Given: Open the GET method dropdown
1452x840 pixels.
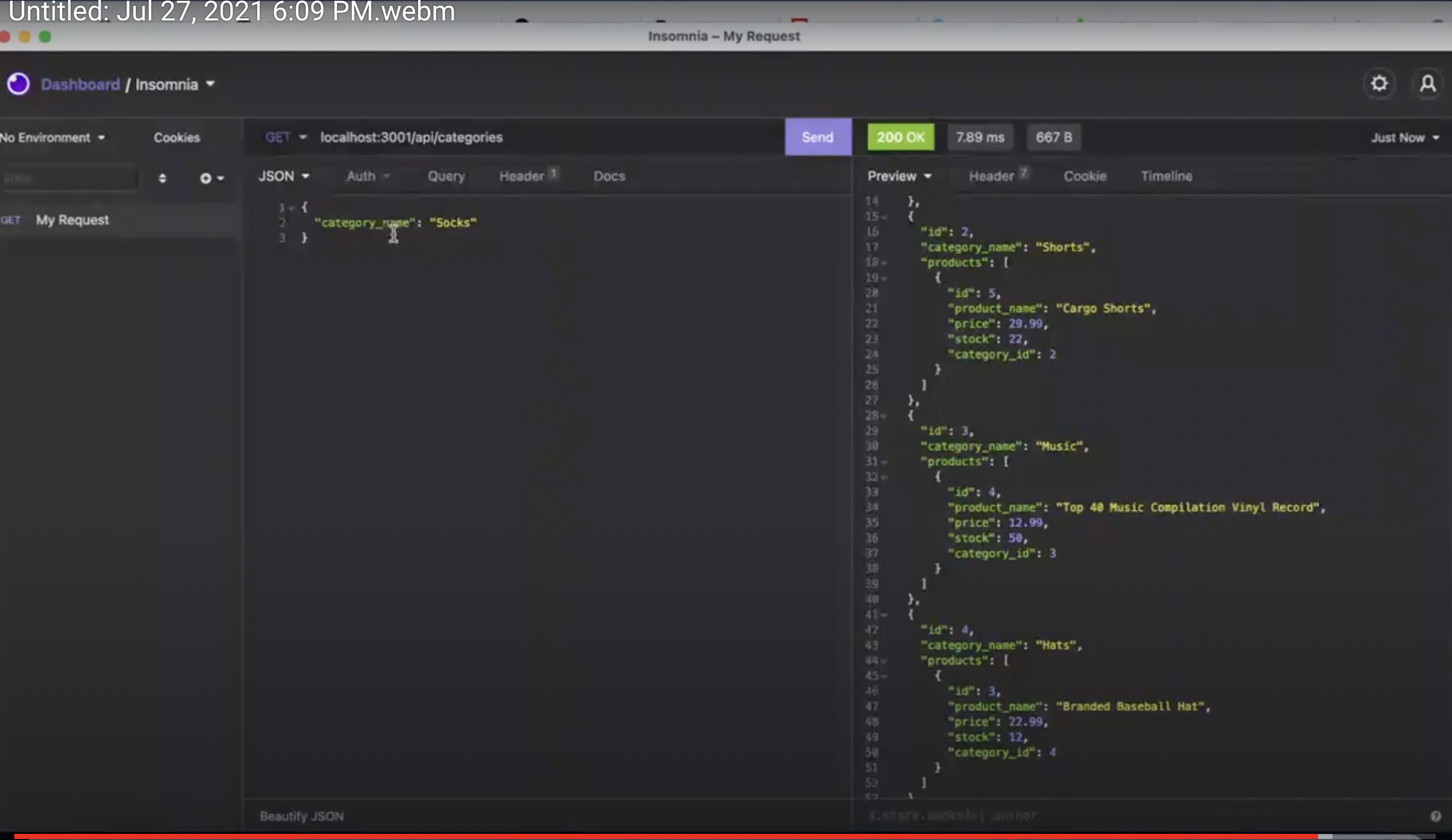Looking at the screenshot, I should [x=285, y=137].
